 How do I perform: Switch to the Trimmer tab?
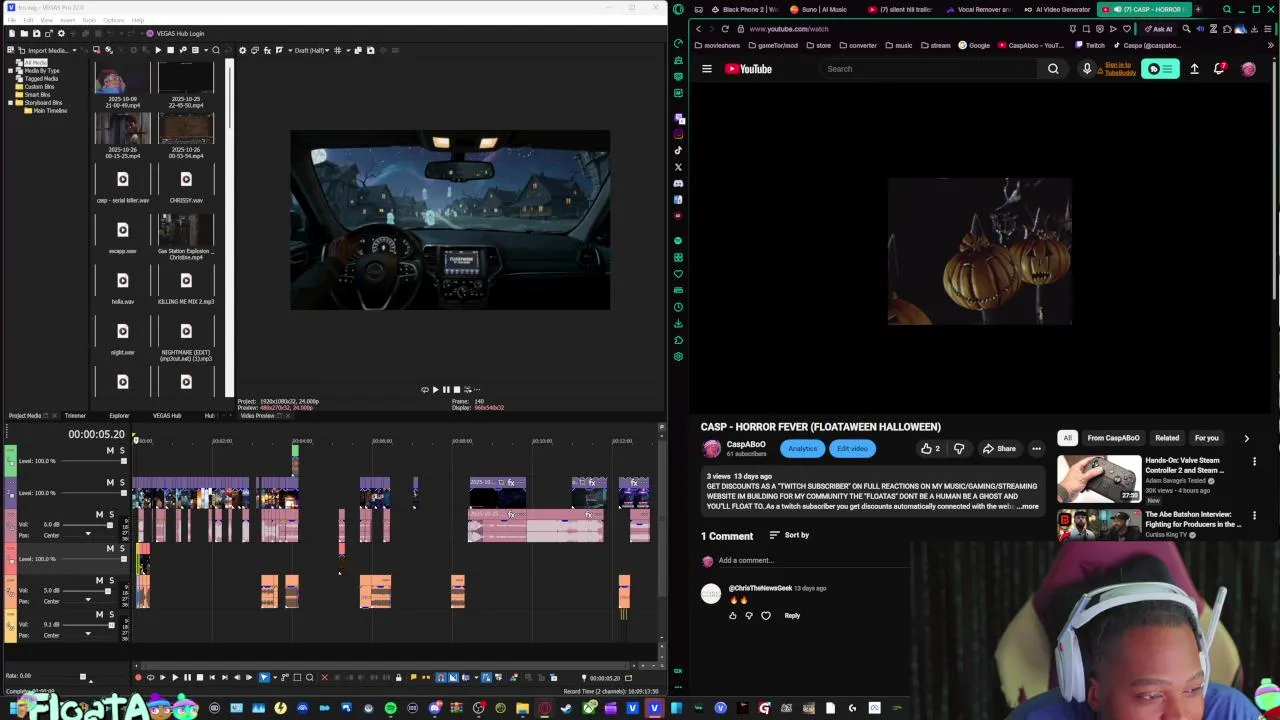[75, 416]
